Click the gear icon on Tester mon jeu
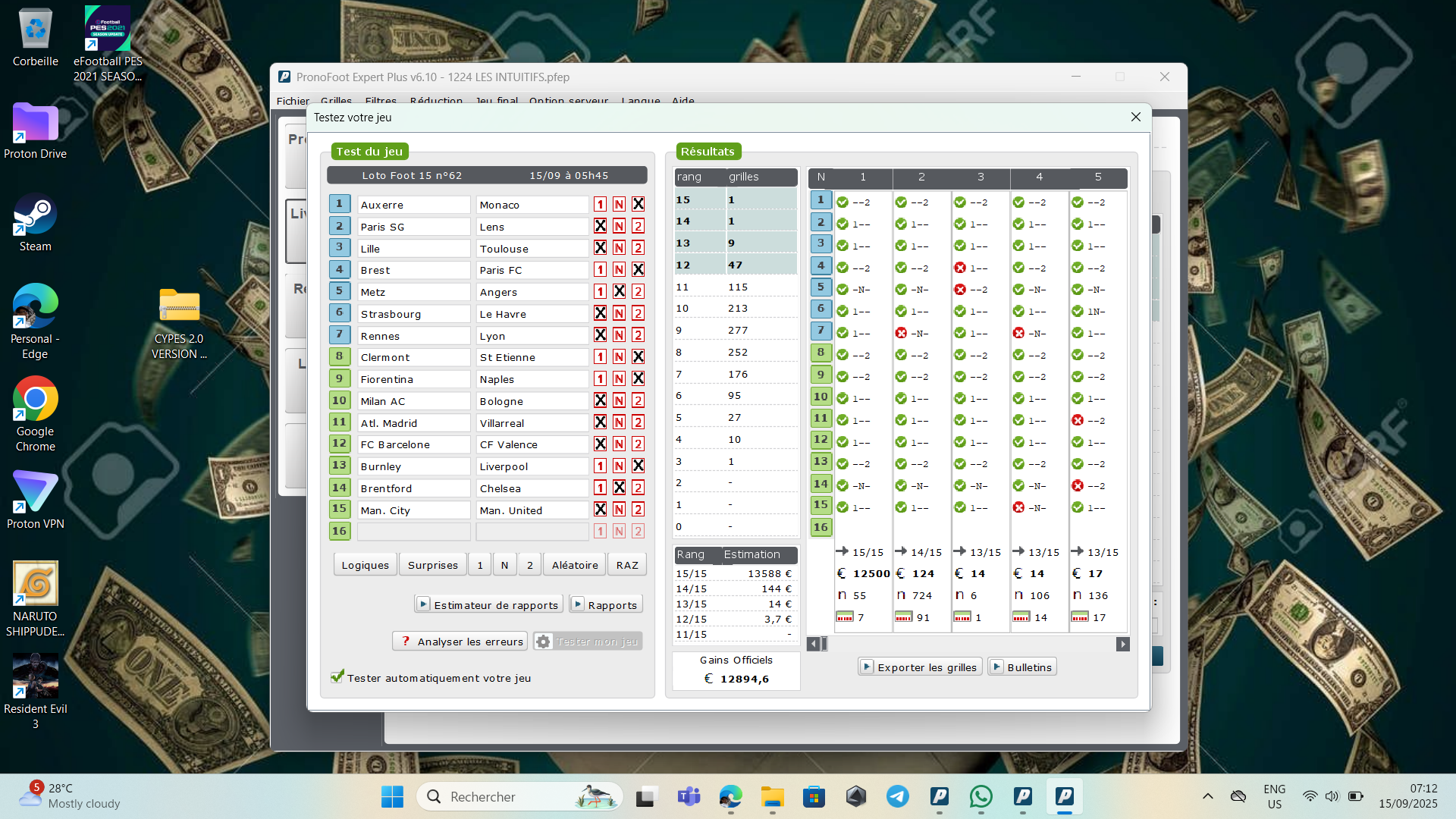This screenshot has width=1456, height=819. click(543, 642)
